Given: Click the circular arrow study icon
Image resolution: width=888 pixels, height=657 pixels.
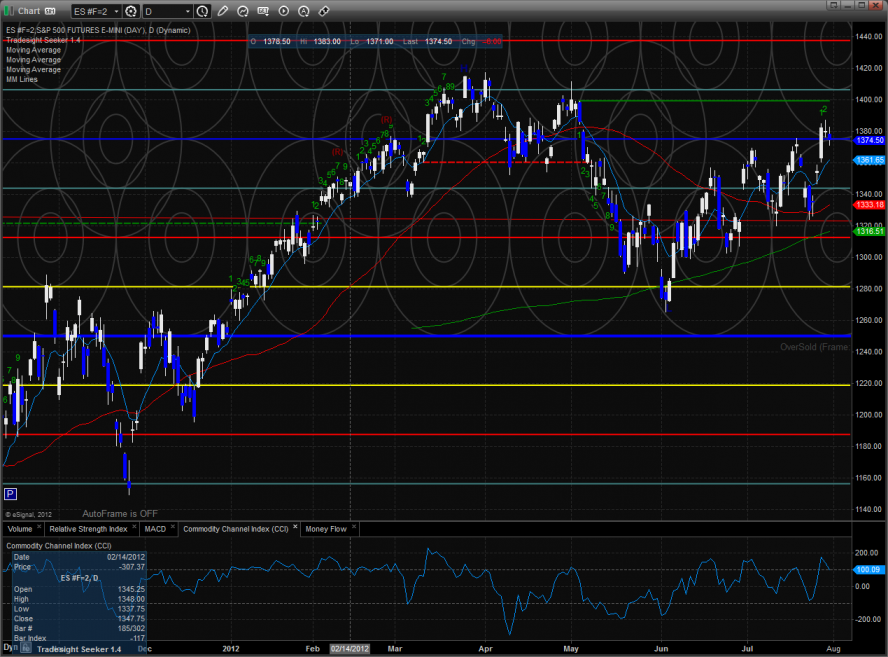Looking at the screenshot, I should (x=243, y=11).
